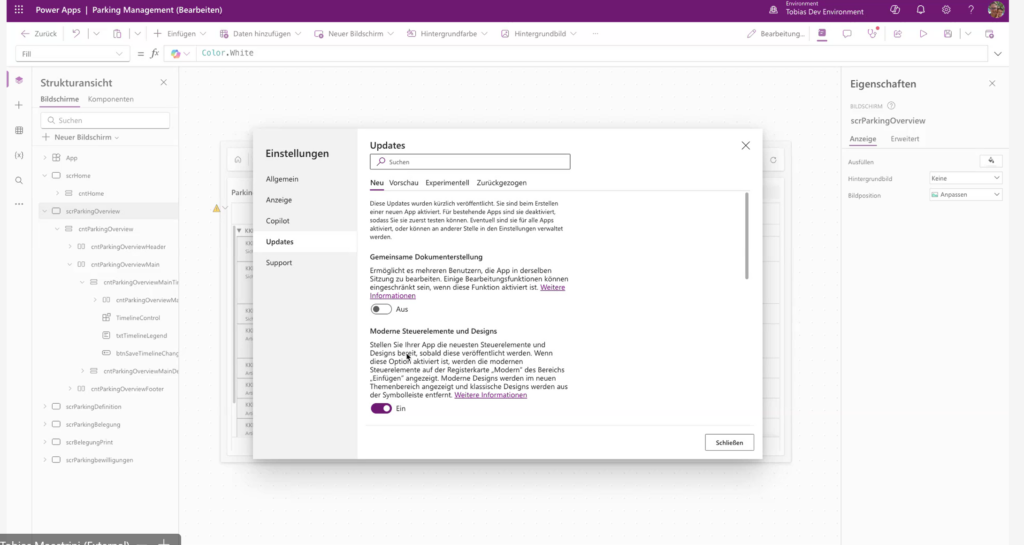This screenshot has height=545, width=1024.
Task: Open the Fill property dropdown
Action: 72,53
